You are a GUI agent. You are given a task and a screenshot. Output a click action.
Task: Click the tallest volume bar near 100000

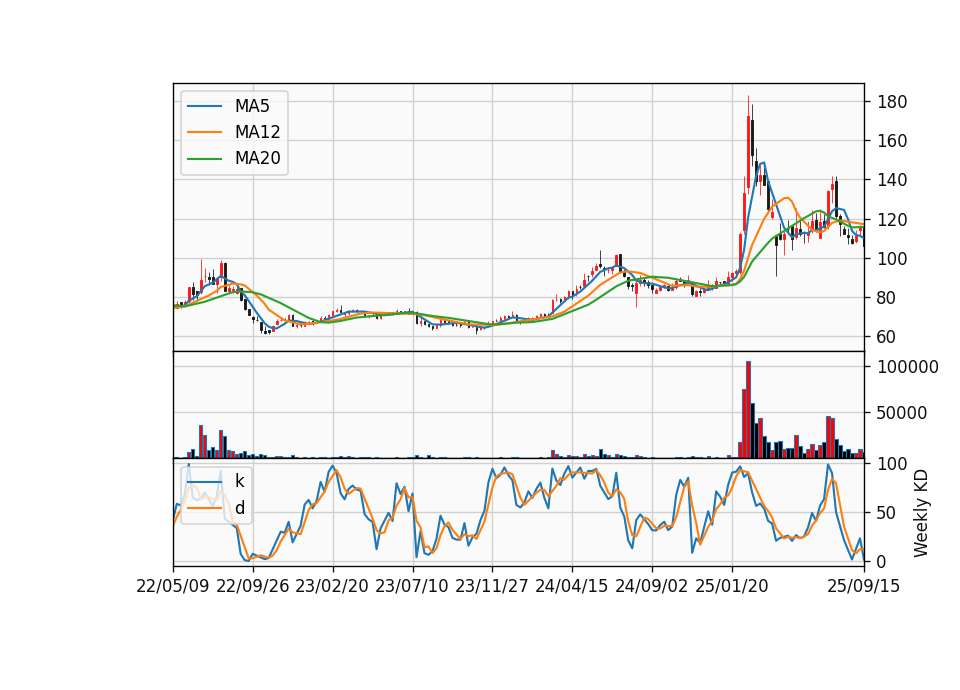tap(748, 410)
